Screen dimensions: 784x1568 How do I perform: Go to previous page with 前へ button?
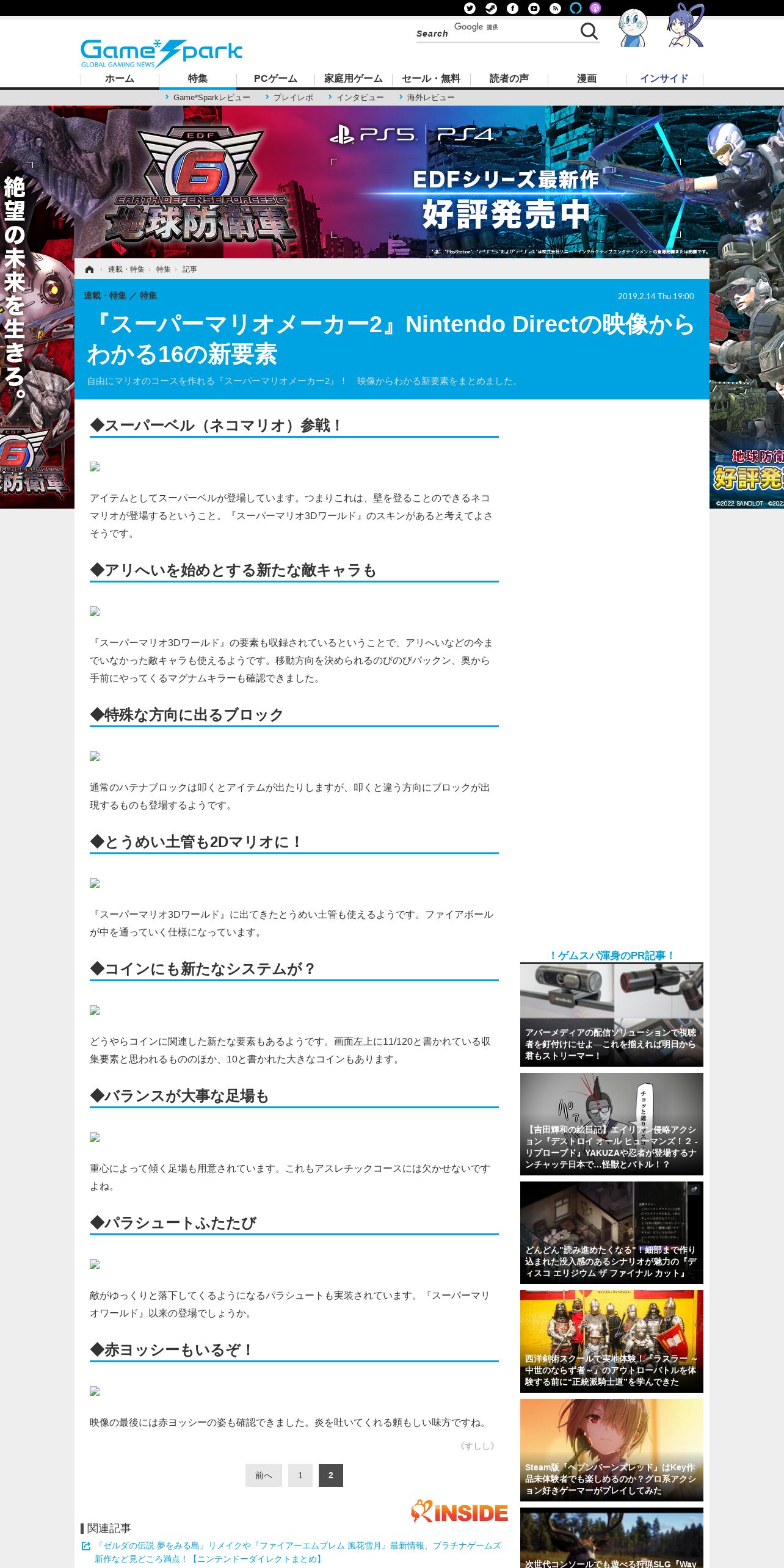tap(264, 1475)
